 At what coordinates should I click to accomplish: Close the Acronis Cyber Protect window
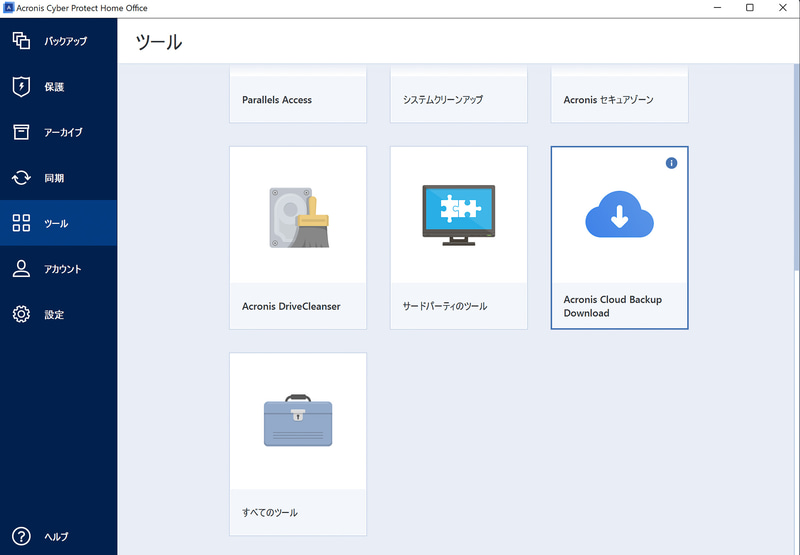click(x=783, y=8)
